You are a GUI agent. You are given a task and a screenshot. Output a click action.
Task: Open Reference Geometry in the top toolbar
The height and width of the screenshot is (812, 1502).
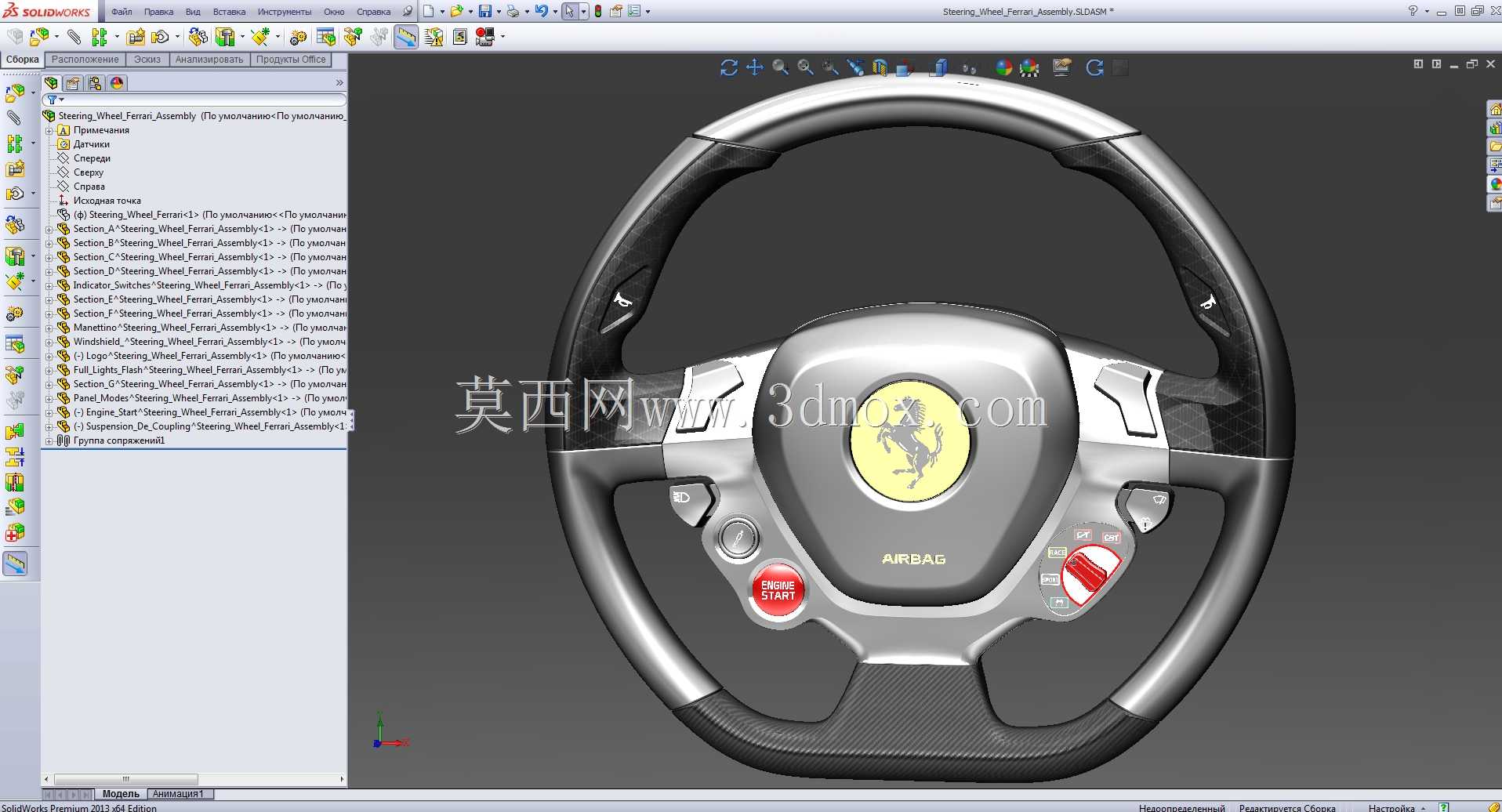click(260, 37)
